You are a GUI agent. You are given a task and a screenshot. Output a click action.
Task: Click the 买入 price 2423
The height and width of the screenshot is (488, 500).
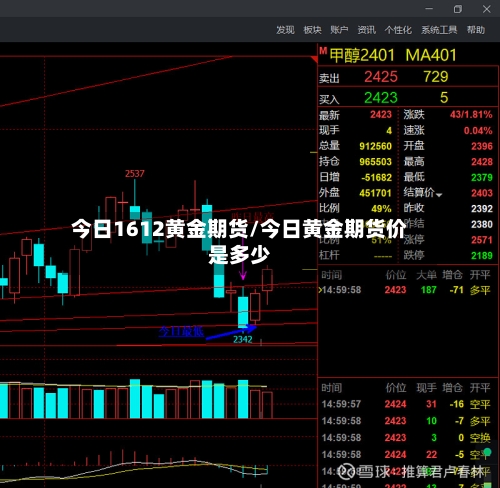coord(381,98)
